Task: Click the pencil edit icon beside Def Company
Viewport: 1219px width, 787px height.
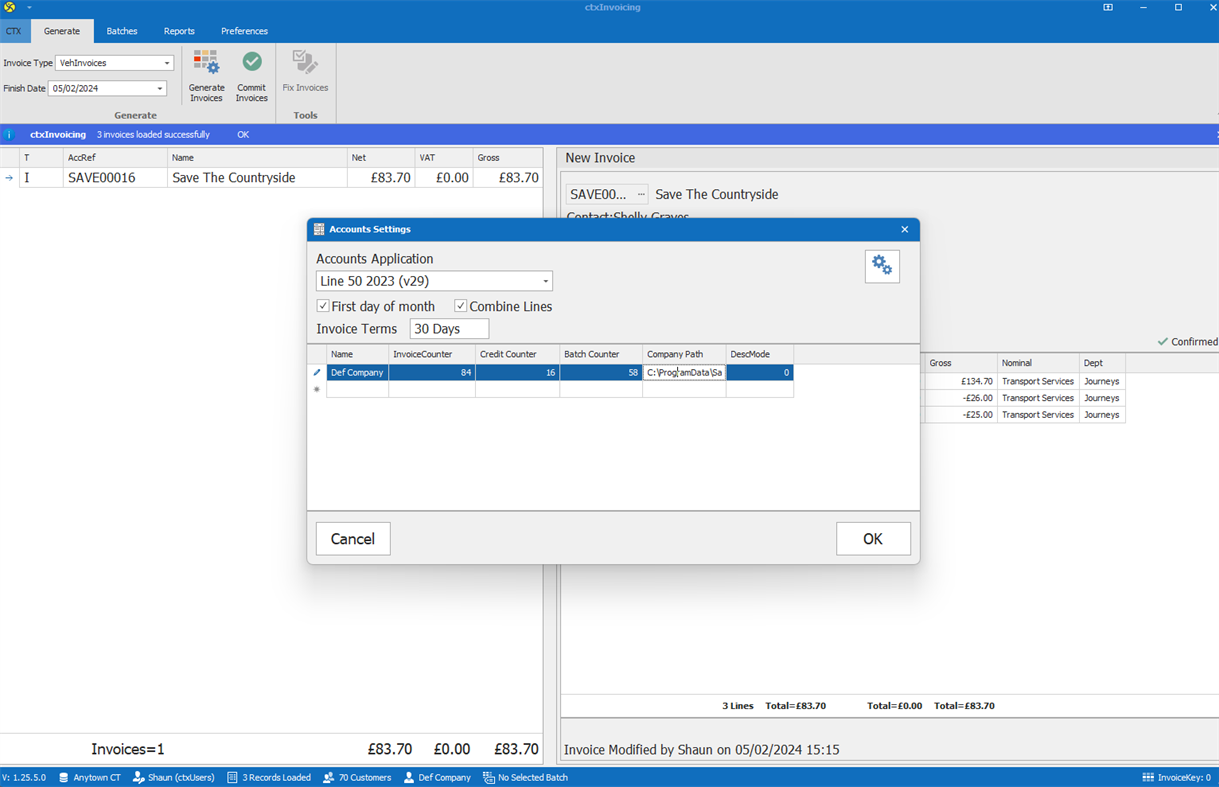Action: coord(317,372)
